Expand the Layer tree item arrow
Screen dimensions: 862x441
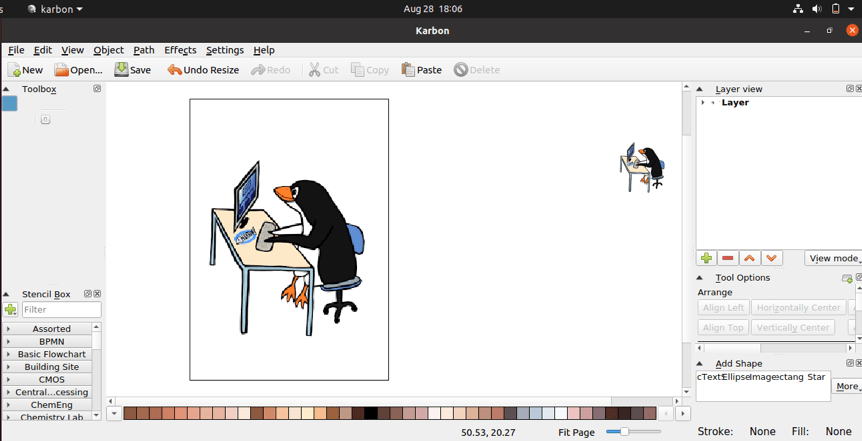click(x=703, y=103)
